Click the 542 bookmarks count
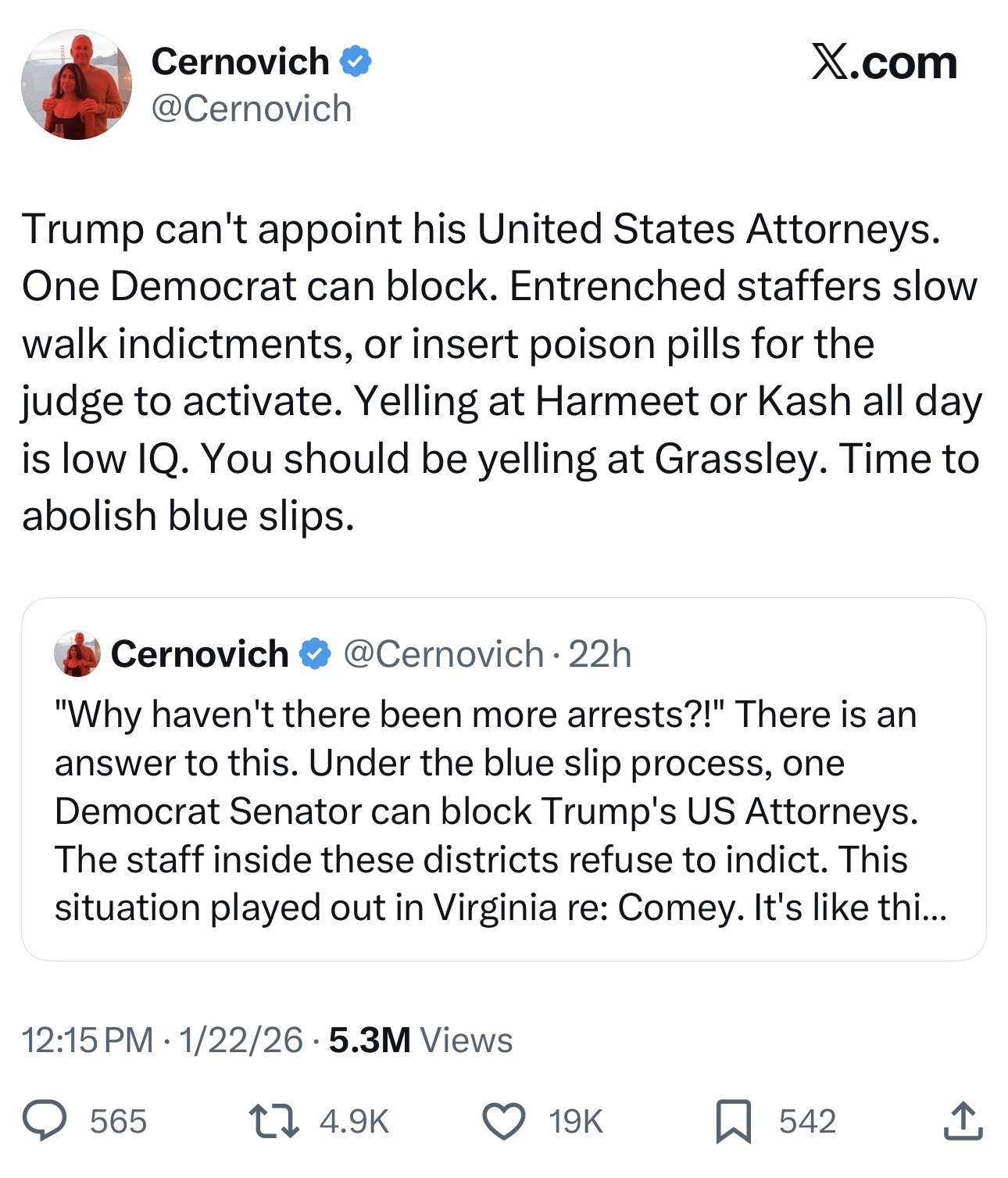The image size is (1008, 1178). coord(807,1122)
